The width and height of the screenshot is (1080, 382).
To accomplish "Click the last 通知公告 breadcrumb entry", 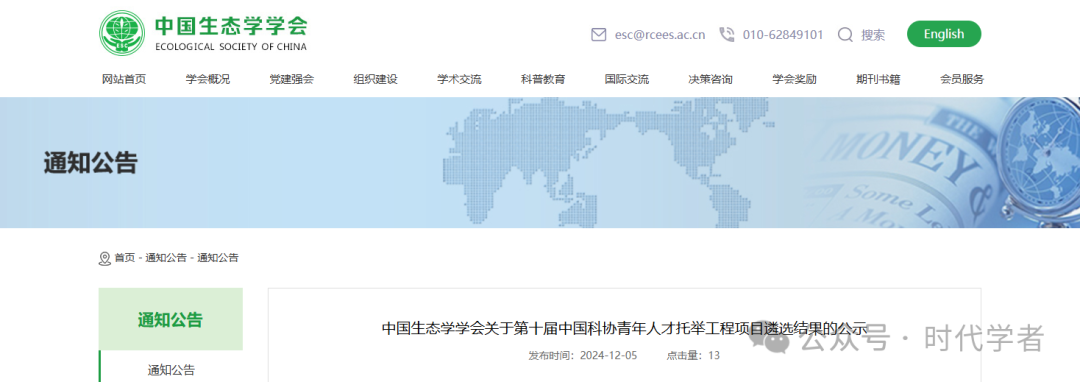I will pyautogui.click(x=218, y=258).
